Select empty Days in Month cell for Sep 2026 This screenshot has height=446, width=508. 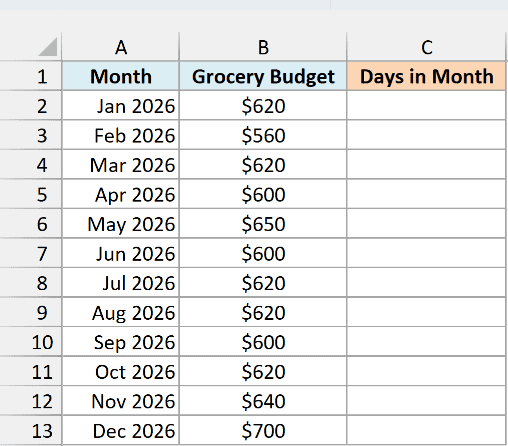point(426,341)
